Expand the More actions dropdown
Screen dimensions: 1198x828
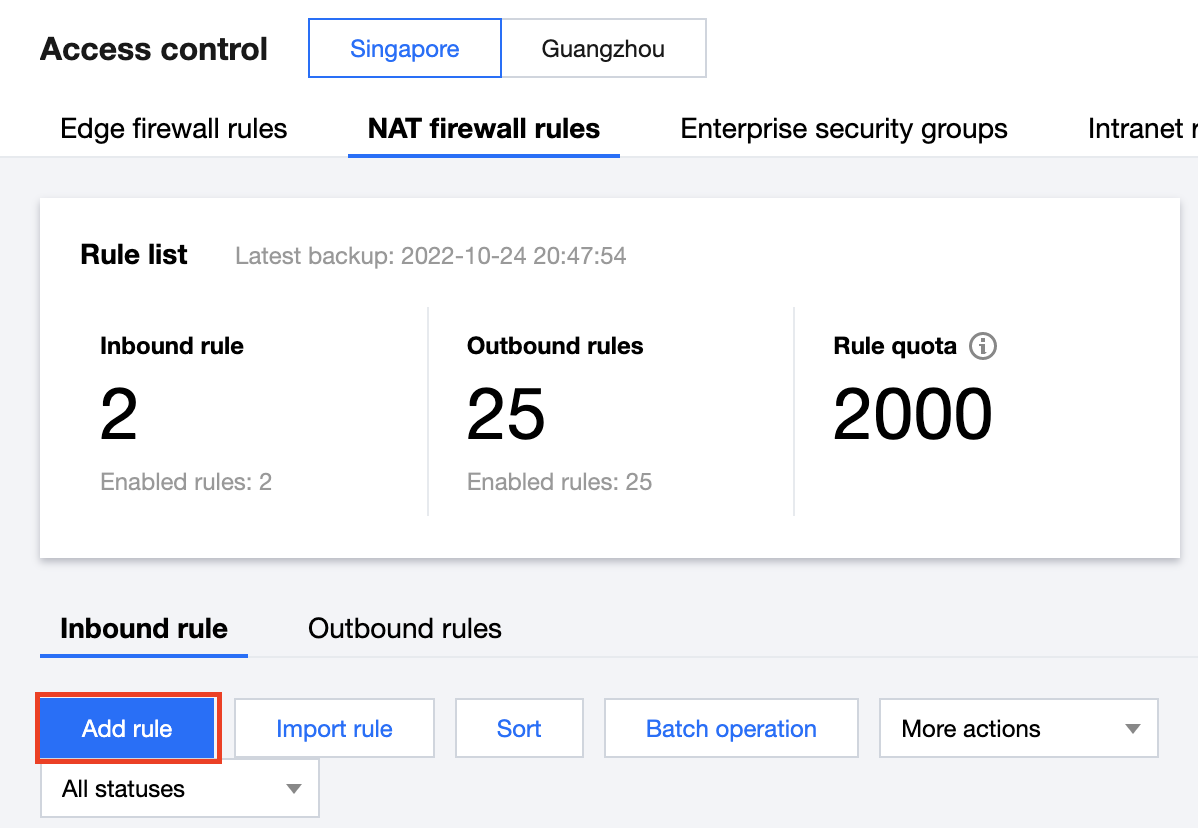[x=1018, y=729]
